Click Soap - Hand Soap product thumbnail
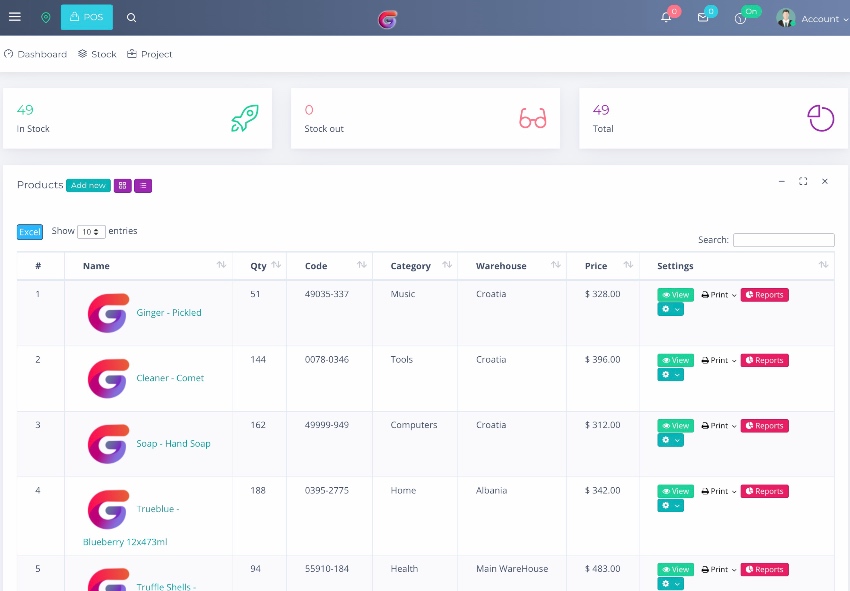The image size is (850, 591). 108,444
